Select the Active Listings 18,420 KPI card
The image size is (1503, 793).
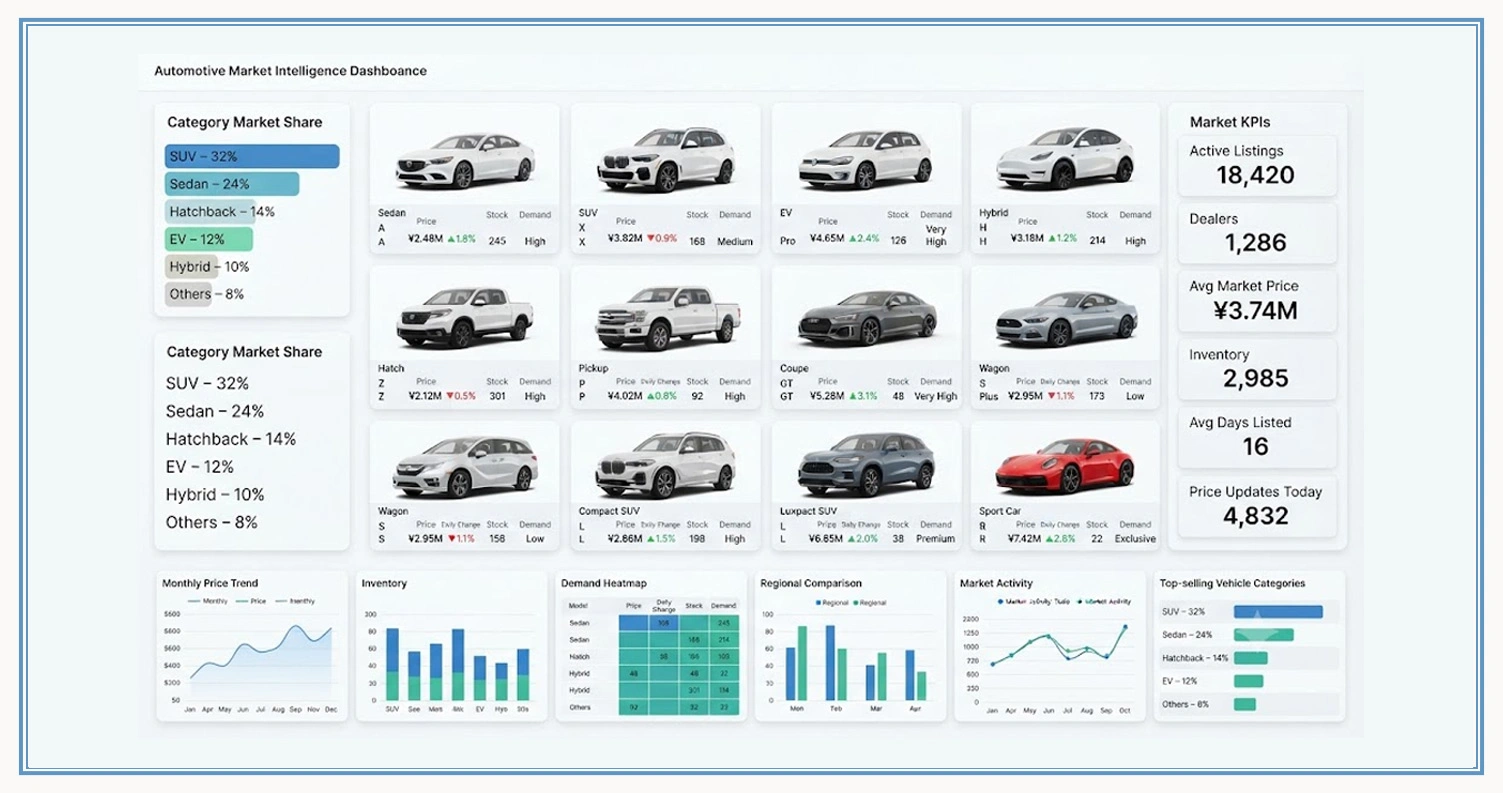tap(1256, 165)
